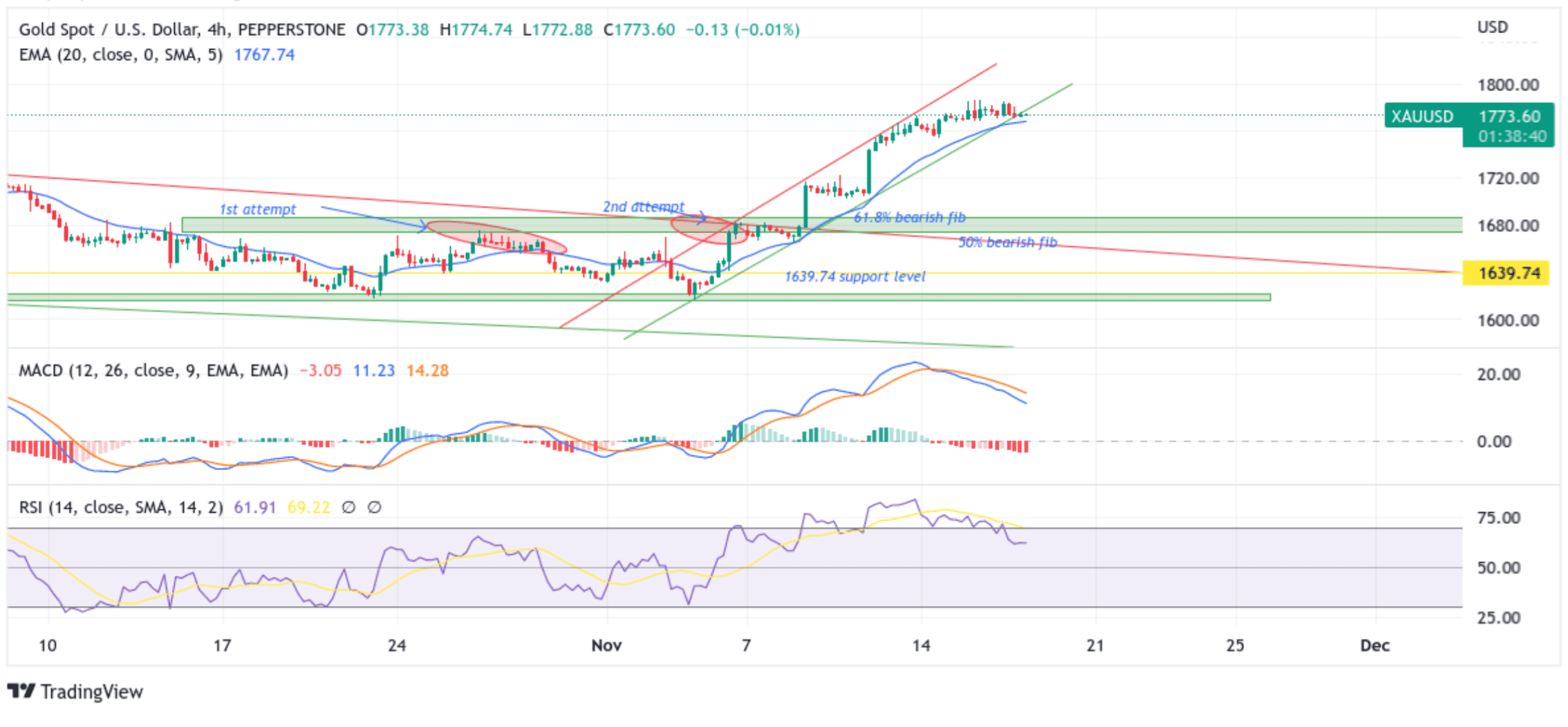
Task: Click the '1639.74 support level' annotation
Action: [x=855, y=276]
